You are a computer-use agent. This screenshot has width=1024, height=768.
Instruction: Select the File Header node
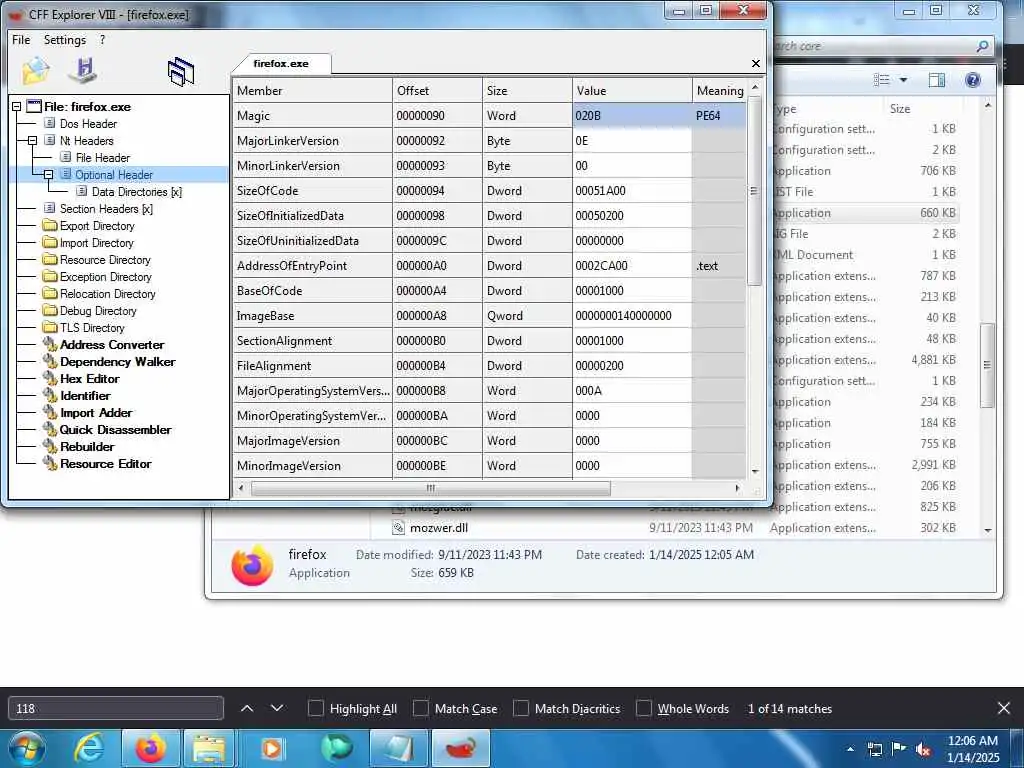coord(103,158)
